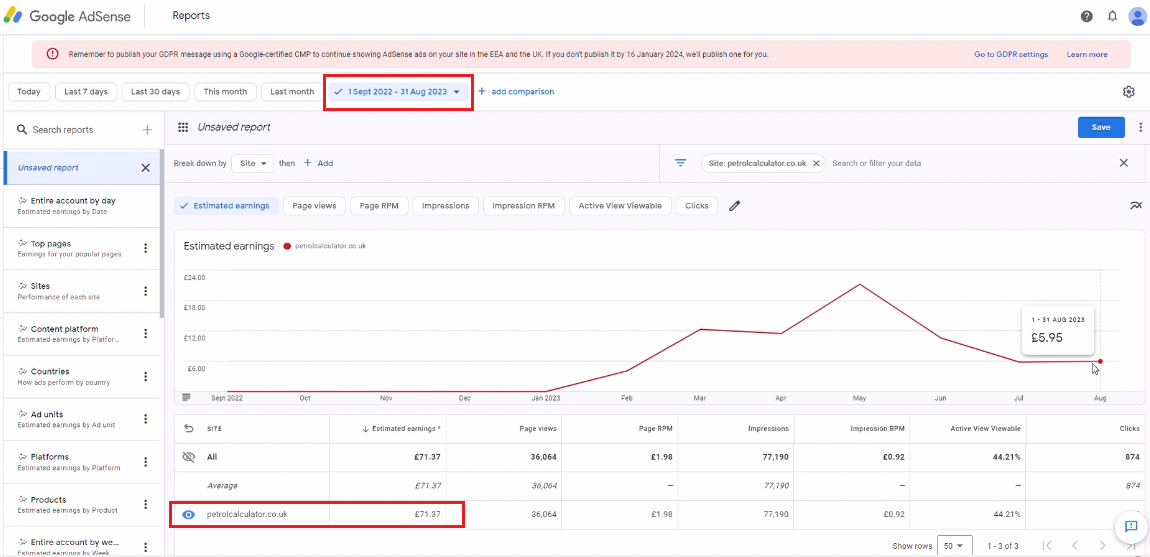1150x557 pixels.
Task: Go to first page of table rows
Action: 1047,546
